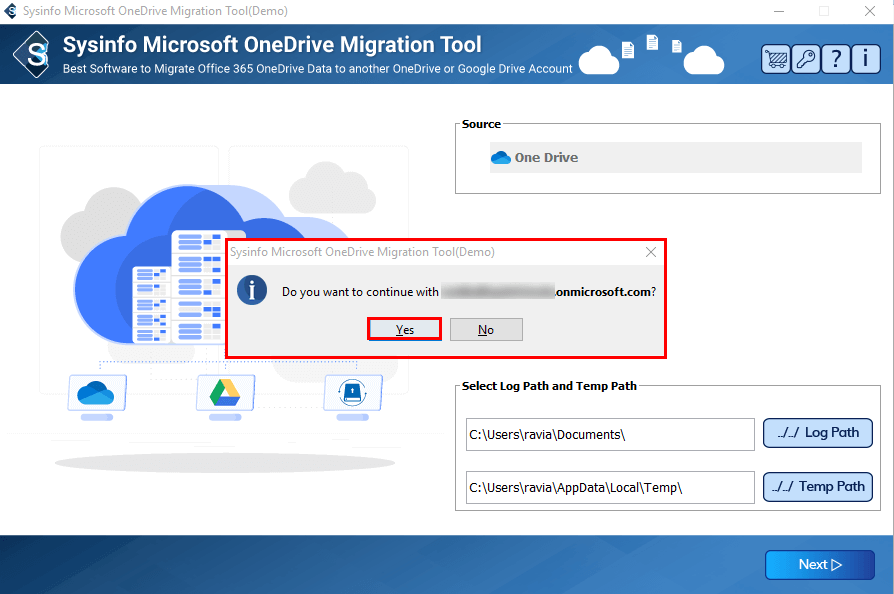Browse with the Log Path button
The image size is (894, 594).
click(818, 433)
